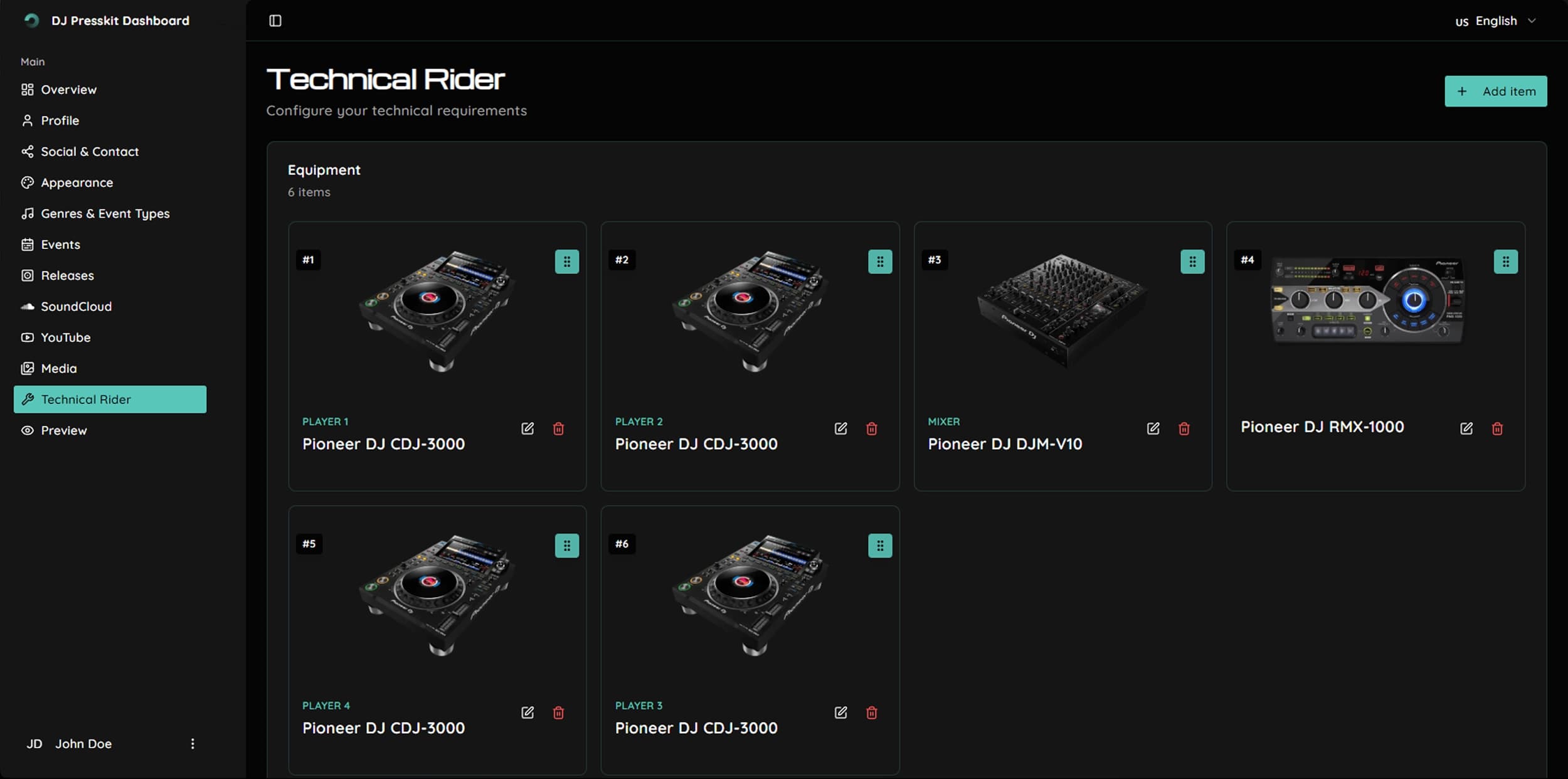Open the Appearance palette icon
1568x779 pixels.
(x=28, y=182)
